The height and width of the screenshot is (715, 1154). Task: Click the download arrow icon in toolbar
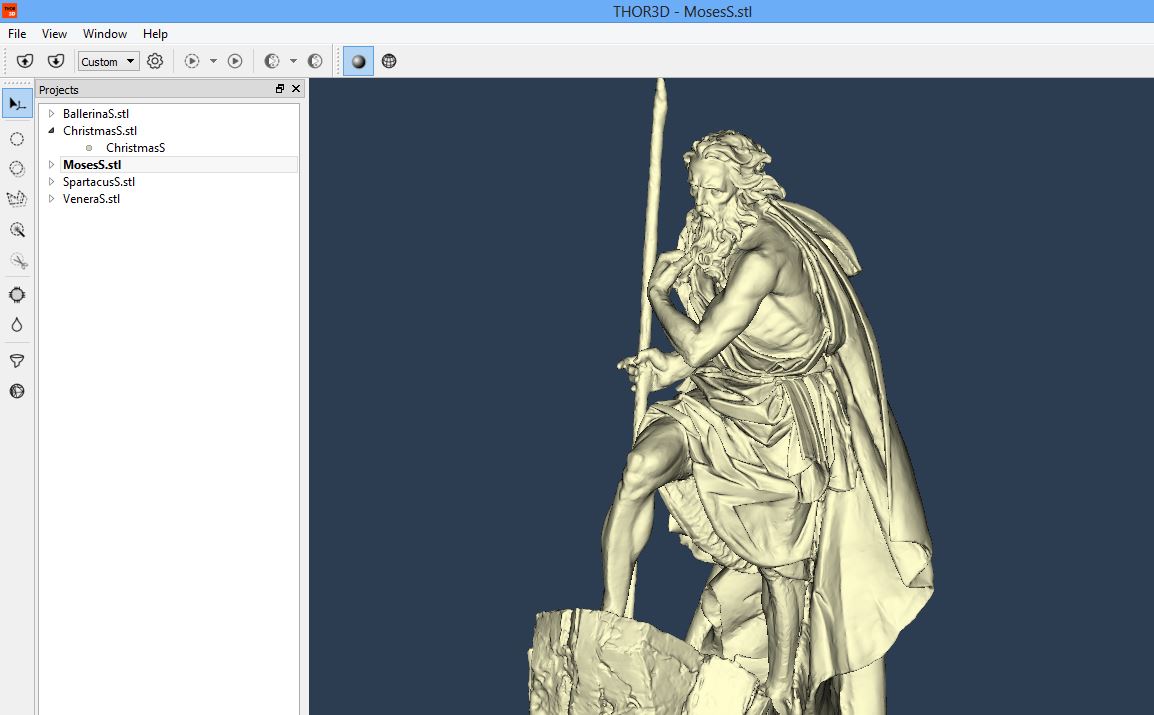pyautogui.click(x=56, y=61)
